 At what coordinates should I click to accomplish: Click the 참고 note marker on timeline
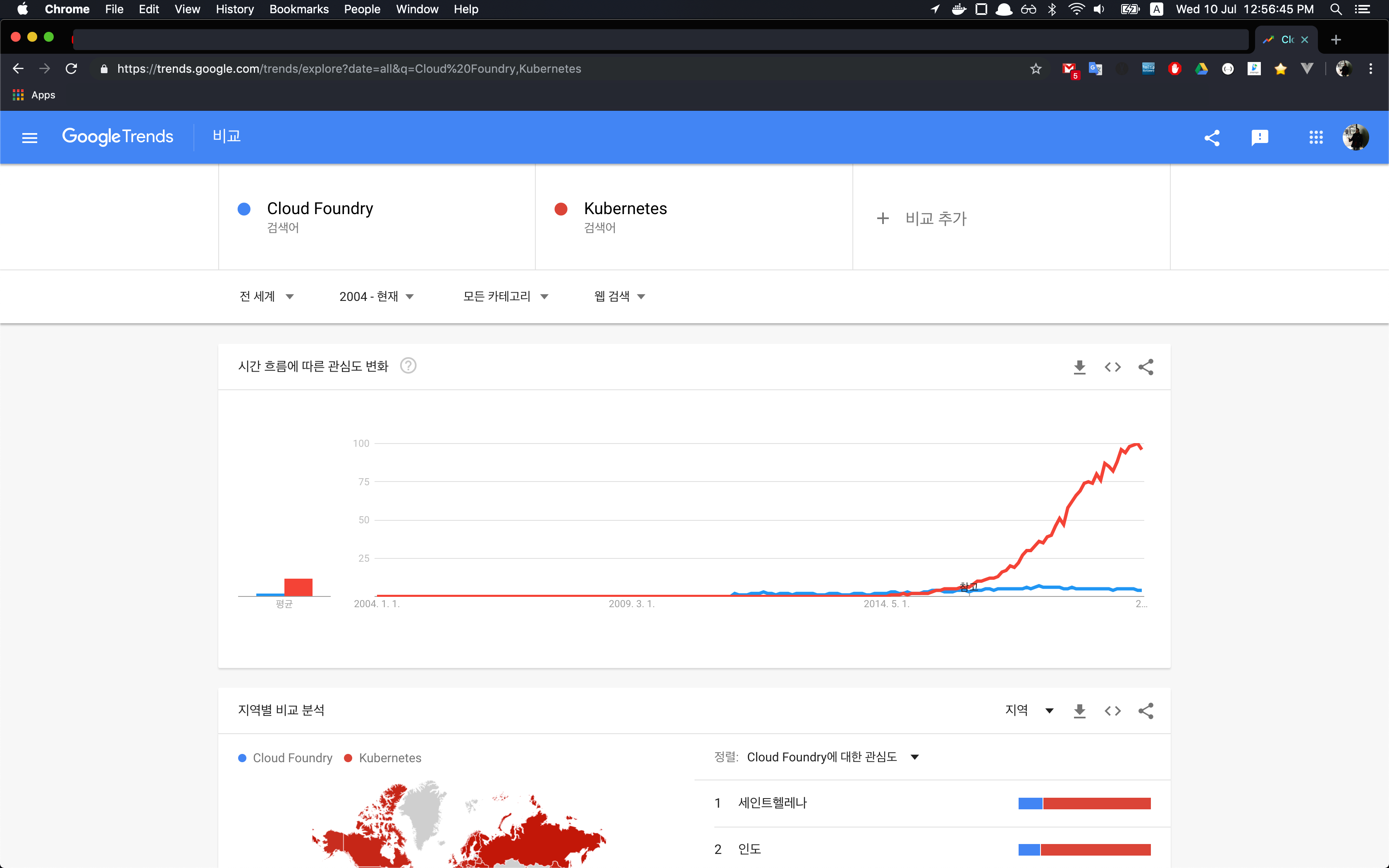[969, 587]
